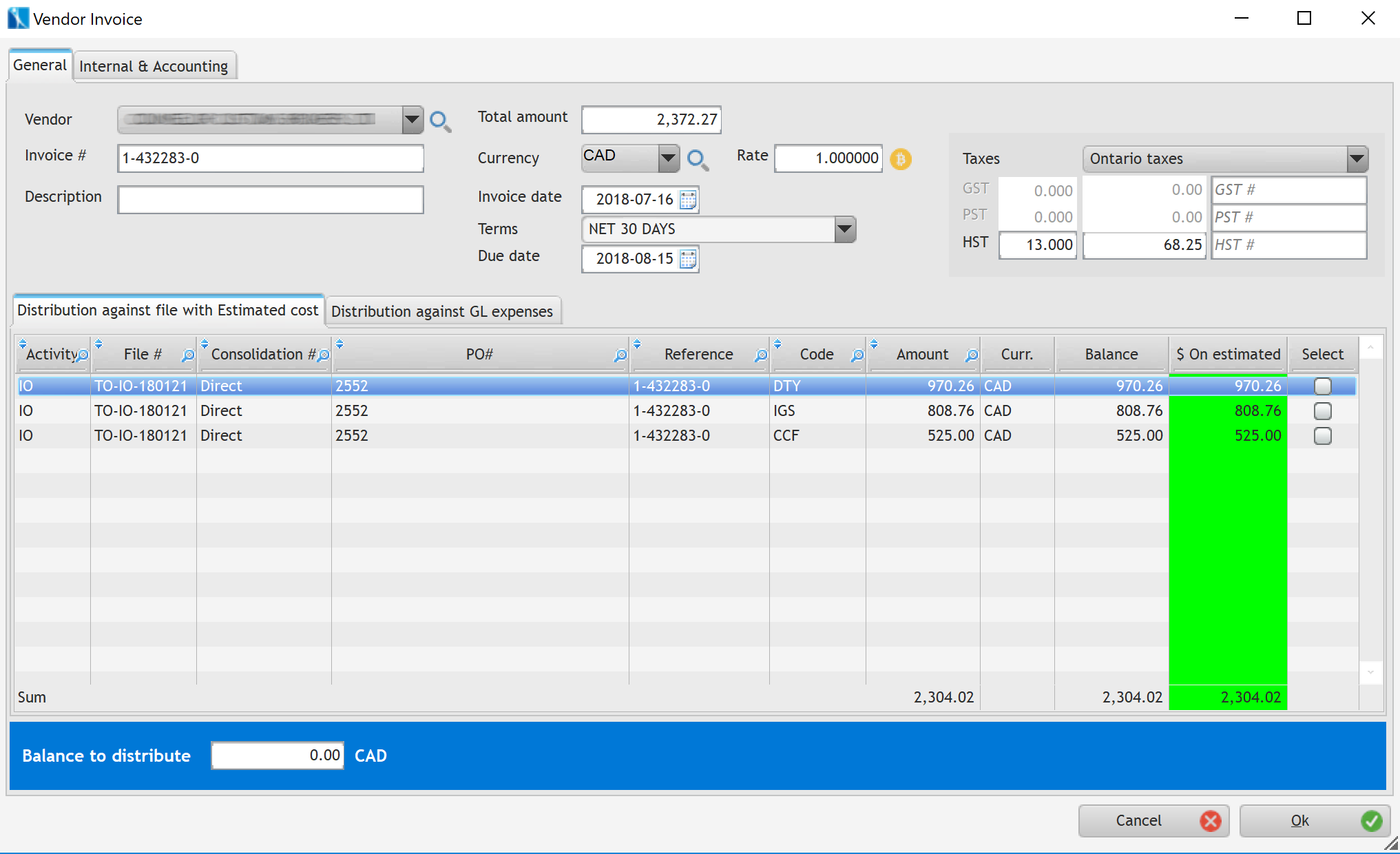Switch to Internal & Accounting tab
Viewport: 1400px width, 854px height.
pyautogui.click(x=154, y=66)
